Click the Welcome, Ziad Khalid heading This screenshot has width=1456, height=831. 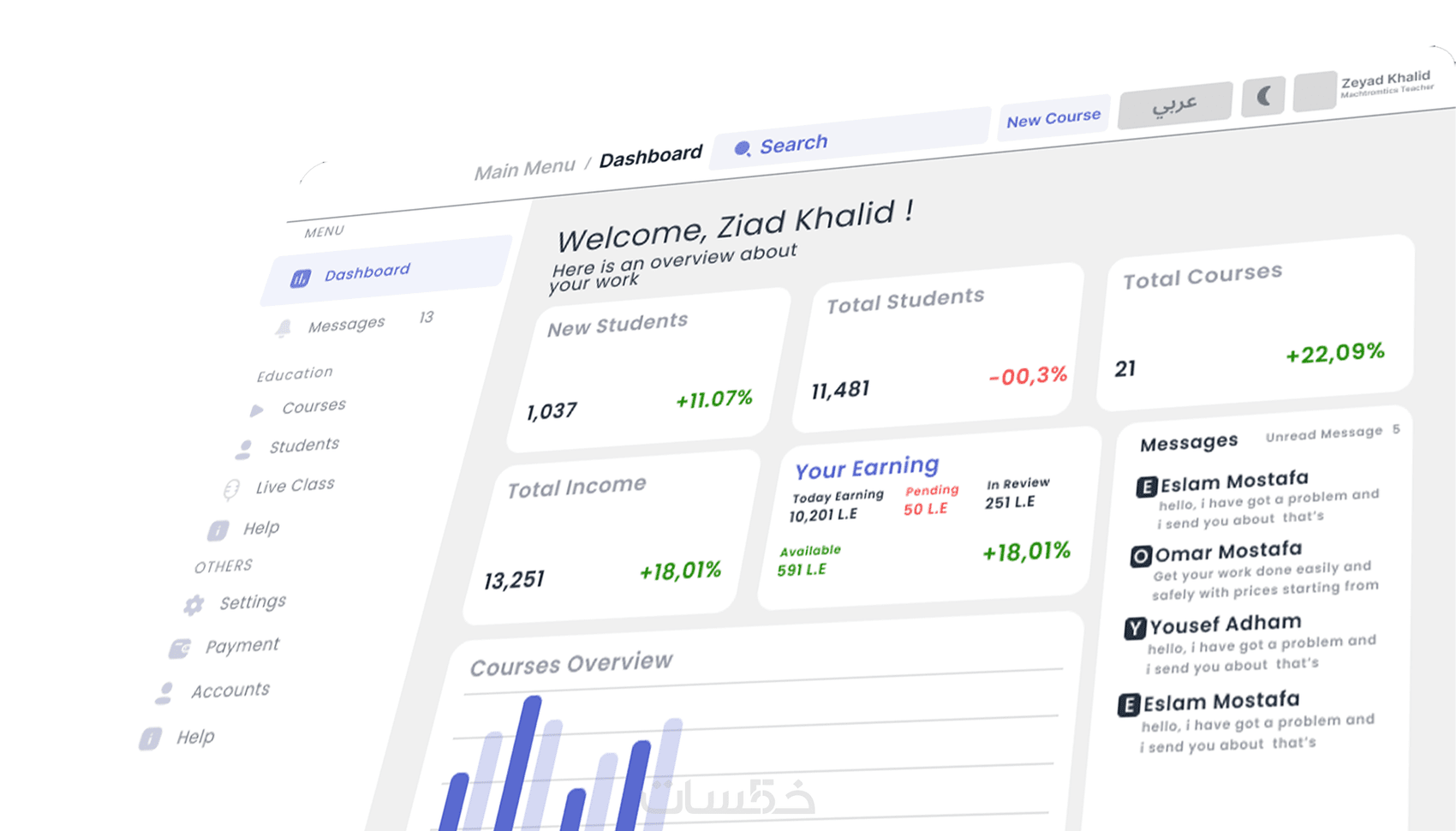point(735,225)
